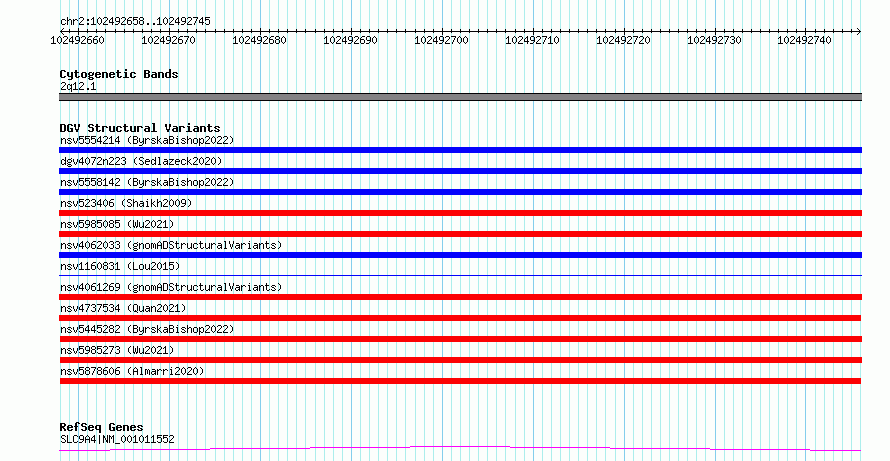
Task: Open variant nsv4737534 (Quan2021) label
Action: pos(123,308)
